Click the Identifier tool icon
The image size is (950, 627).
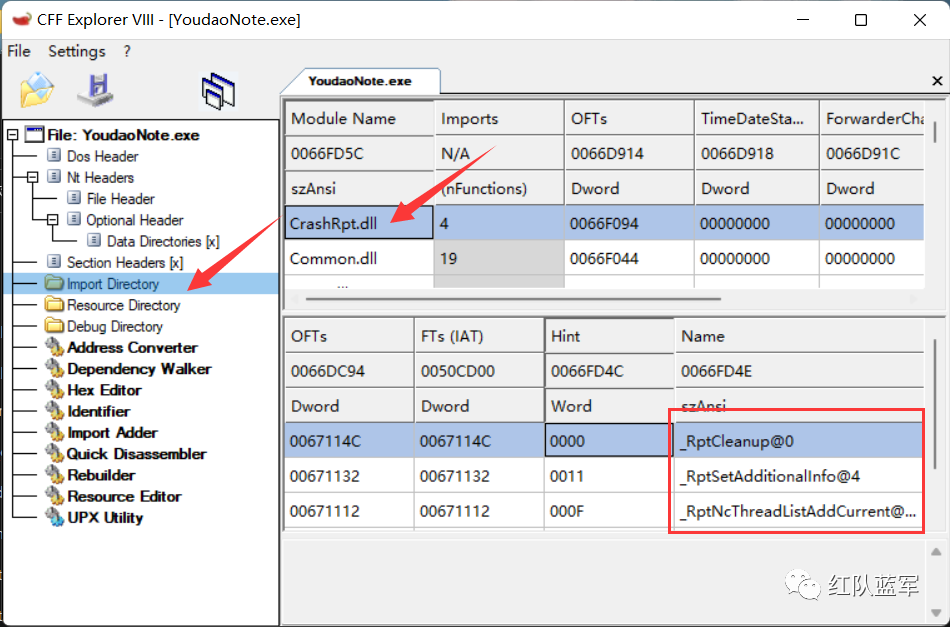pyautogui.click(x=55, y=411)
